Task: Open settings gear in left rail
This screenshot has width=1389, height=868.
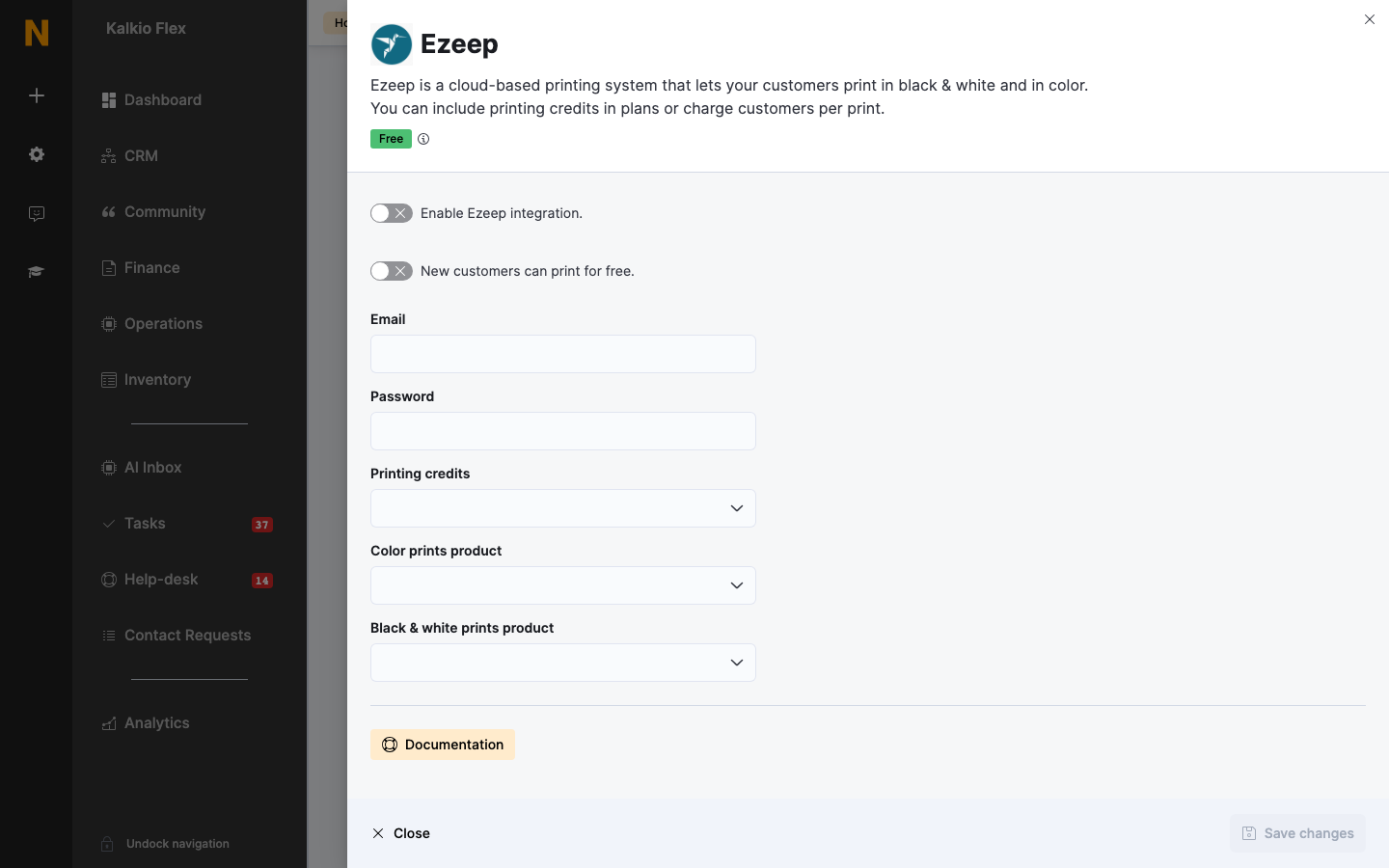Action: point(37,154)
